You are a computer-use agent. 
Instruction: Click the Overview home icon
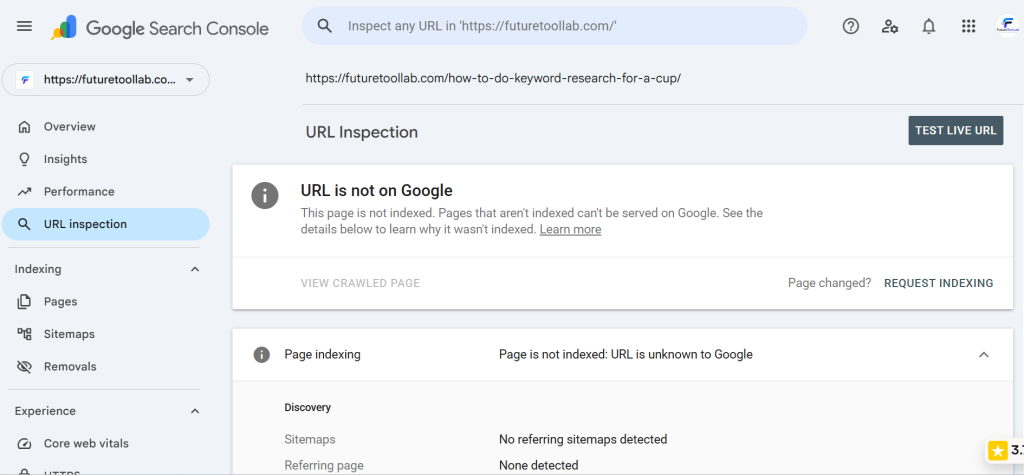coord(24,127)
